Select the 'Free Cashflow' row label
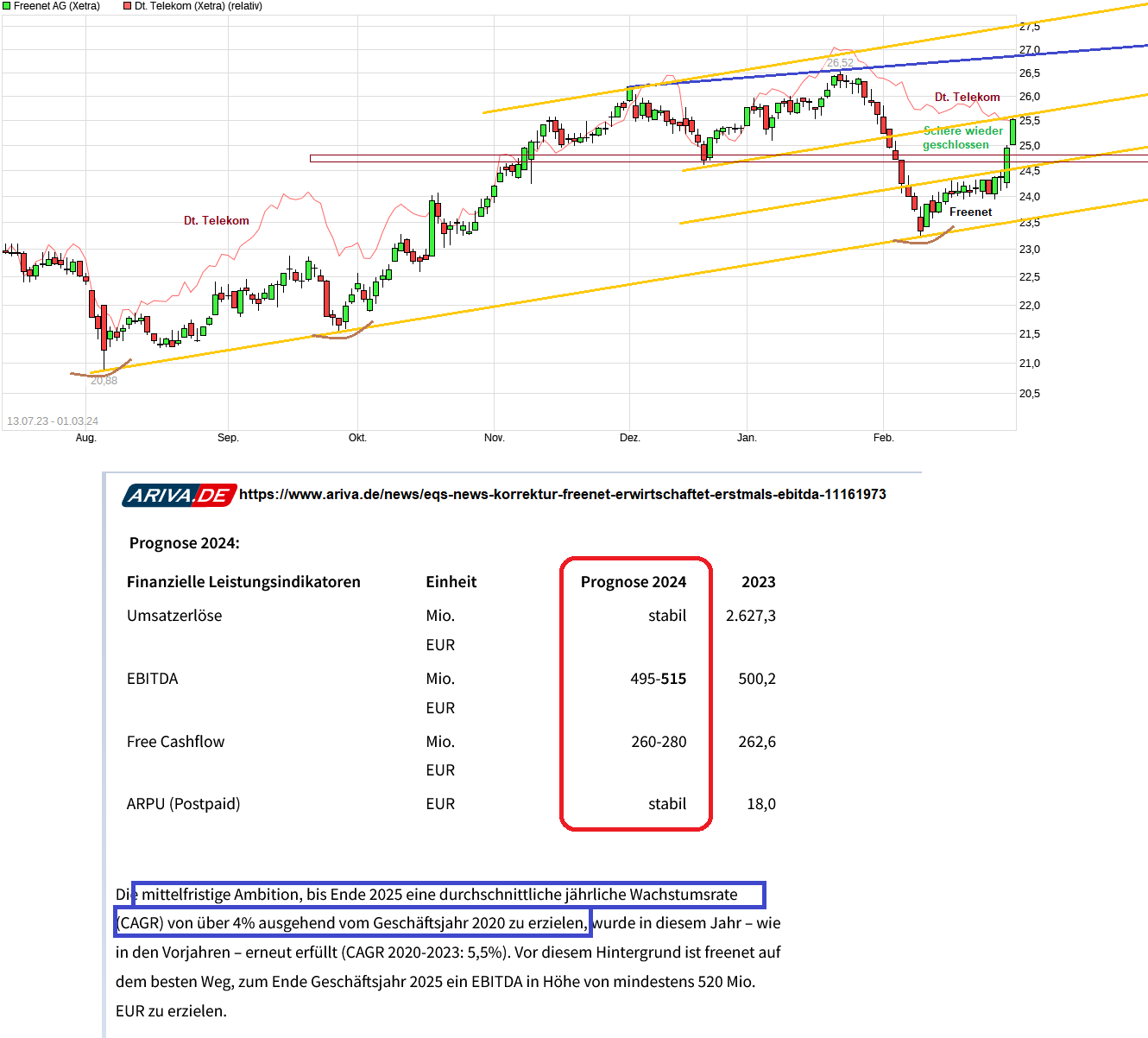The height and width of the screenshot is (1038, 1148). coord(175,742)
